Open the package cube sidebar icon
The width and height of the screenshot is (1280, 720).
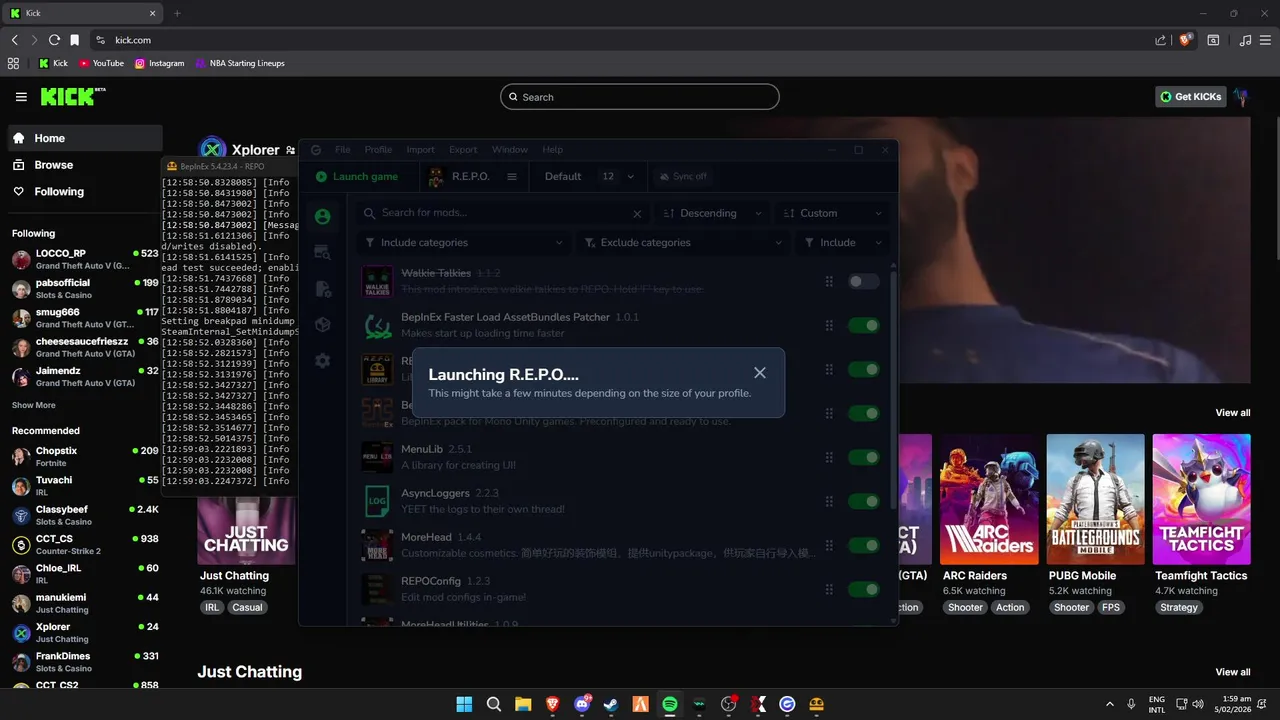[322, 325]
